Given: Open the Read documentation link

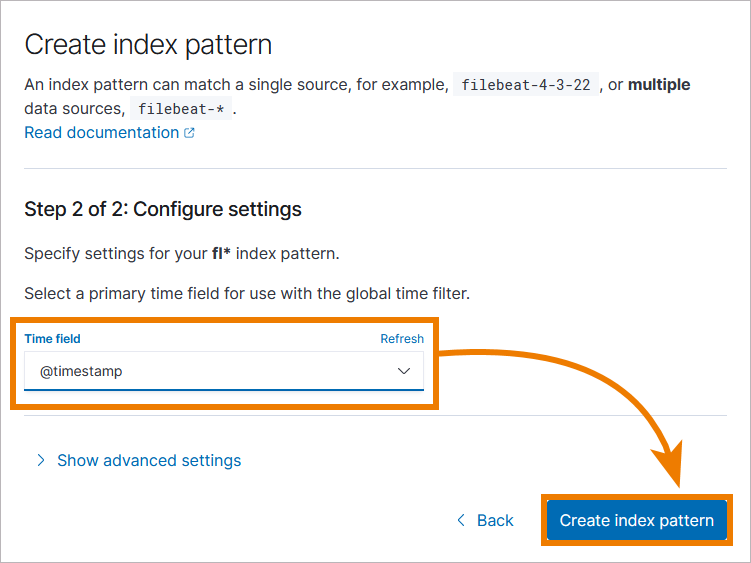Looking at the screenshot, I should pyautogui.click(x=101, y=133).
